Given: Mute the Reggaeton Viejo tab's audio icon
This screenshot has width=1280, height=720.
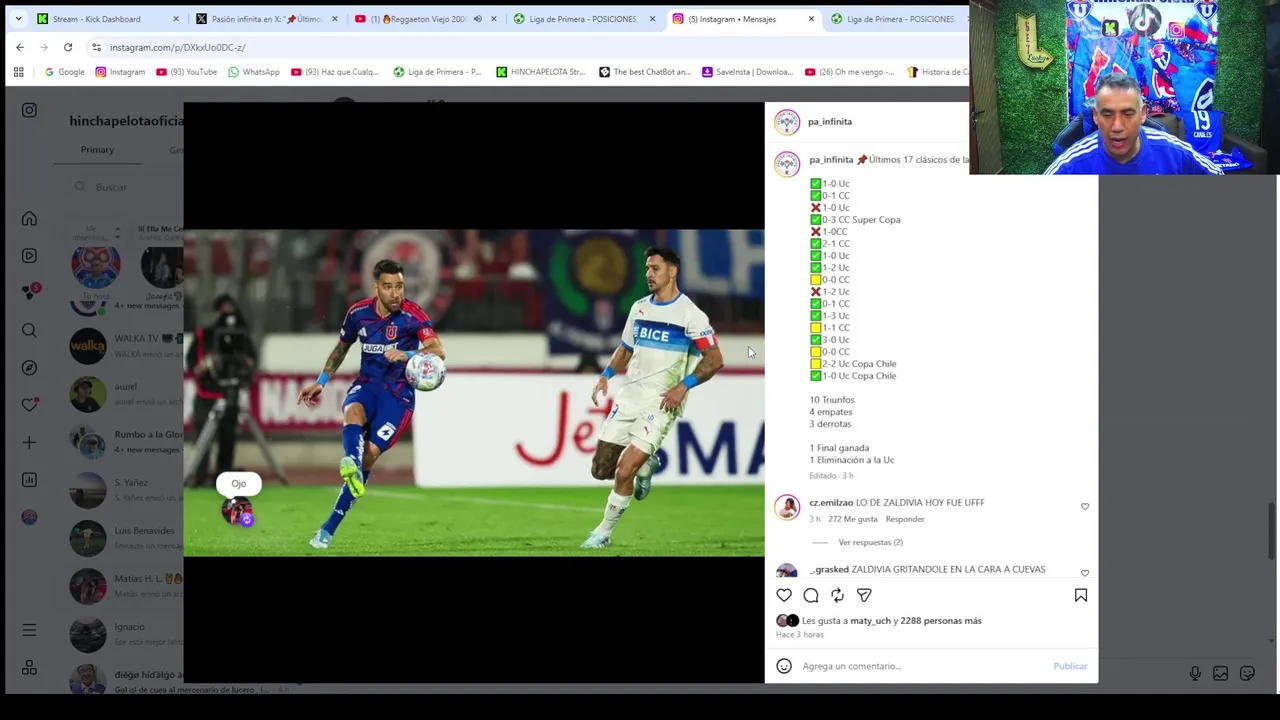Looking at the screenshot, I should click(477, 19).
